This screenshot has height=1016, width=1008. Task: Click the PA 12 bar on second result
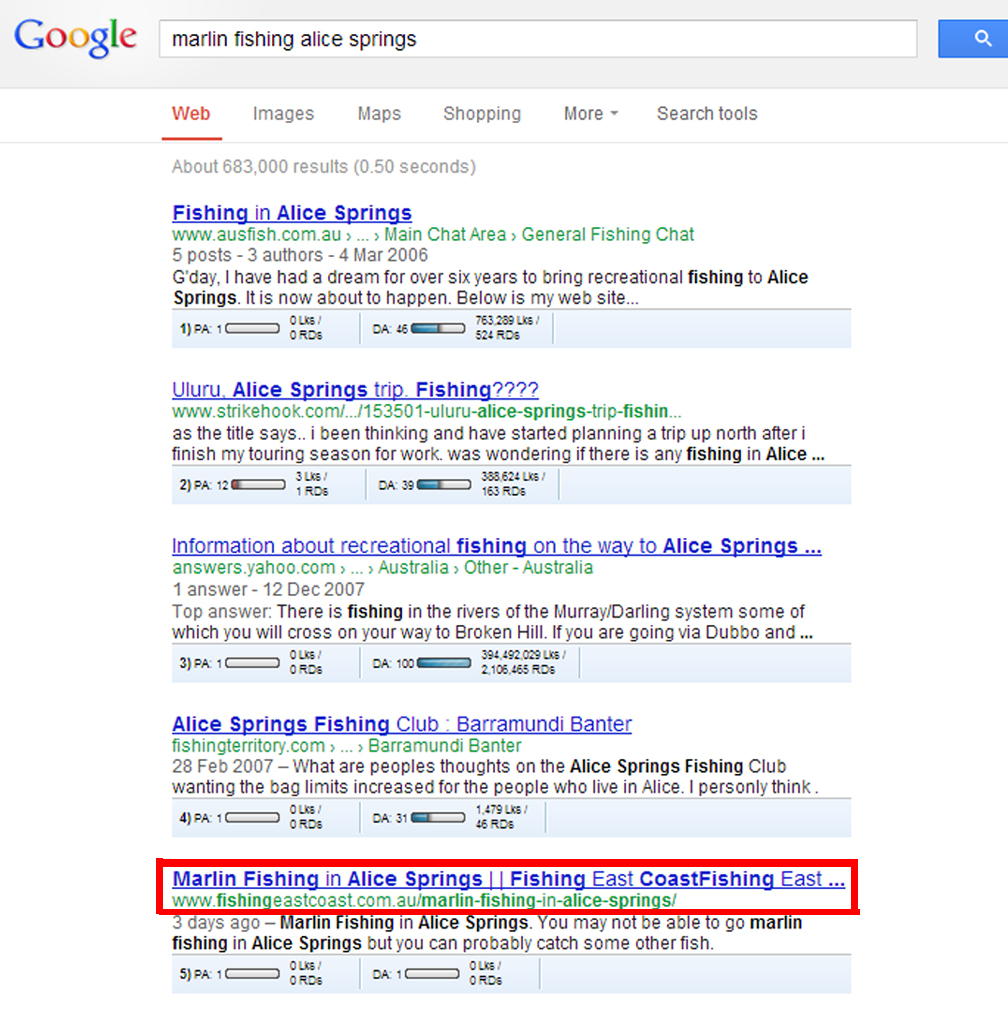[257, 484]
